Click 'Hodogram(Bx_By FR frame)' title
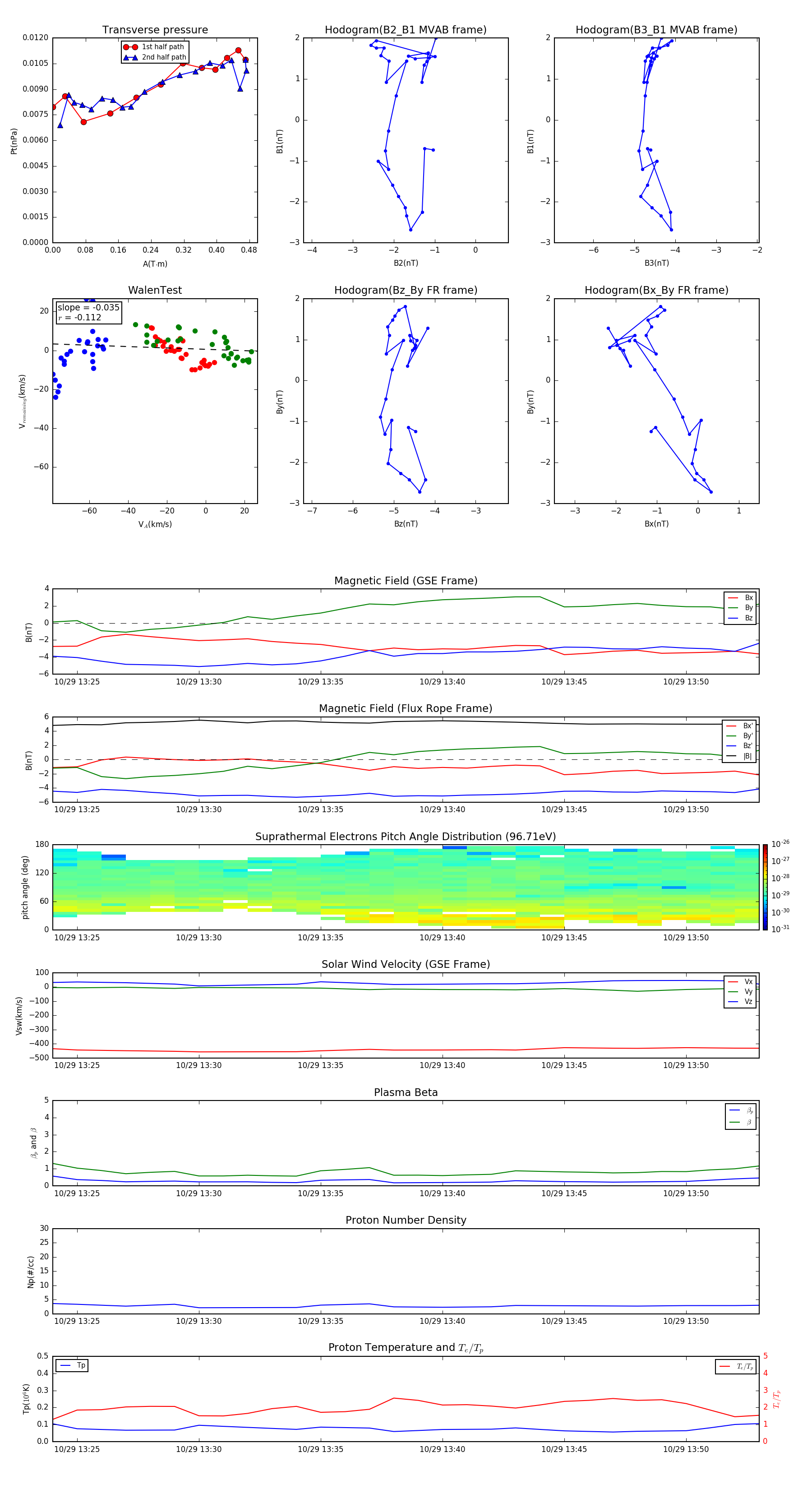This screenshot has width=812, height=1489. click(656, 290)
